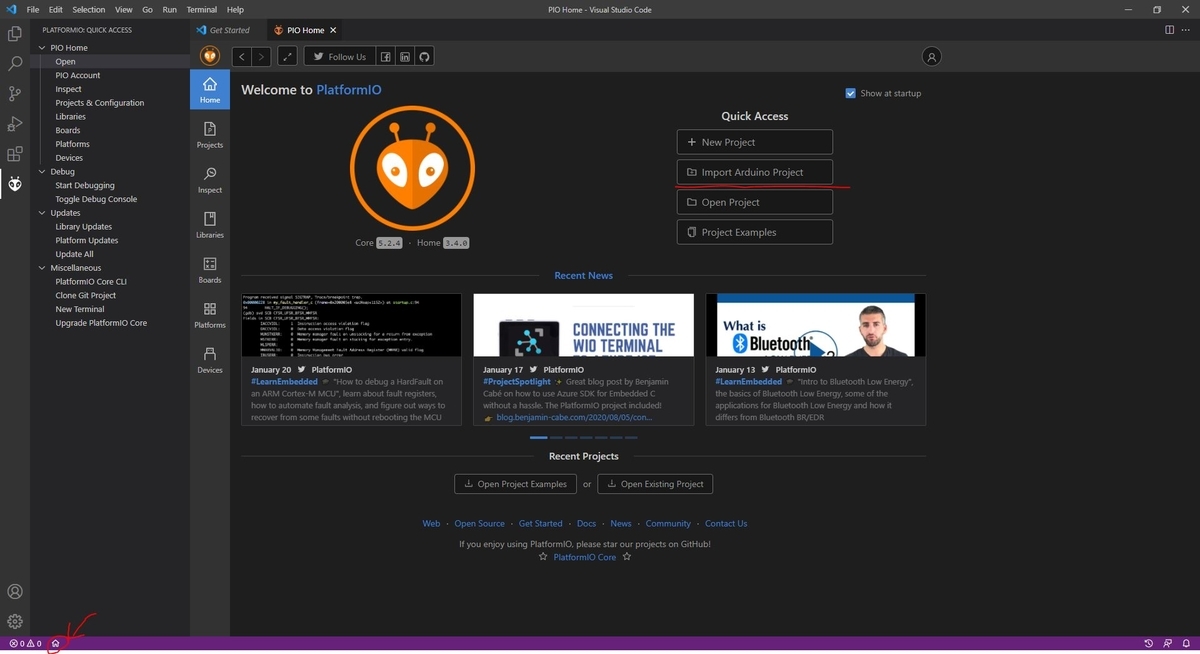The width and height of the screenshot is (1200, 654).
Task: Open Projects in PIO Home sidebar
Action: pos(210,135)
